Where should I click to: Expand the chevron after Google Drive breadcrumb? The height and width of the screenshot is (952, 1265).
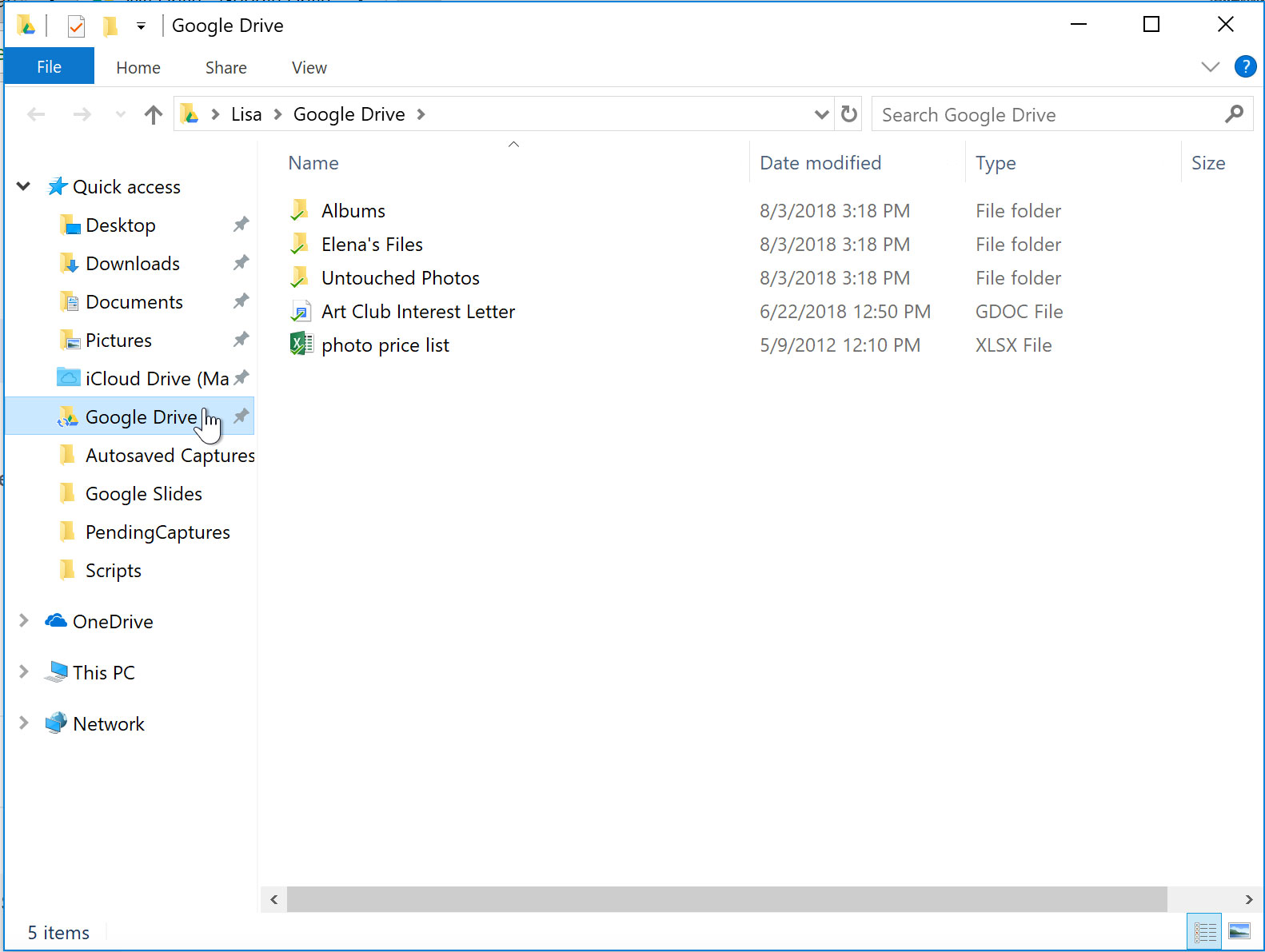click(x=421, y=114)
